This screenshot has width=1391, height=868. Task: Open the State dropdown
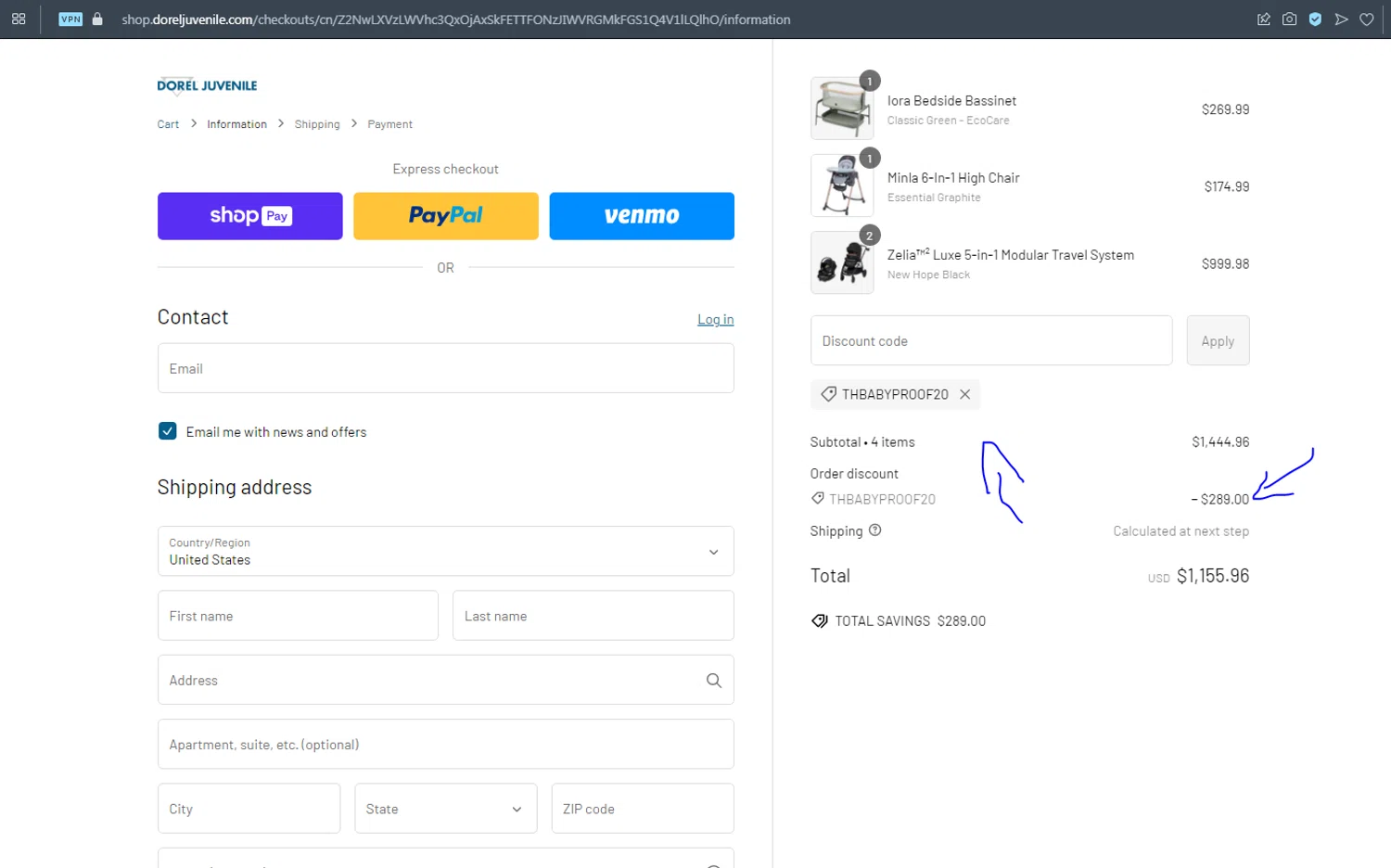point(446,809)
